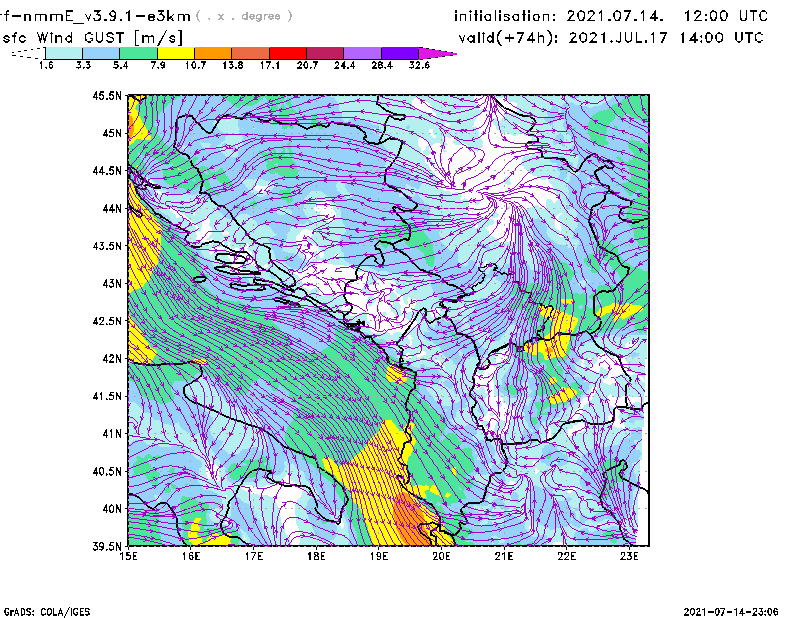Click the 41N latitude label
This screenshot has width=800, height=618.
(x=112, y=433)
